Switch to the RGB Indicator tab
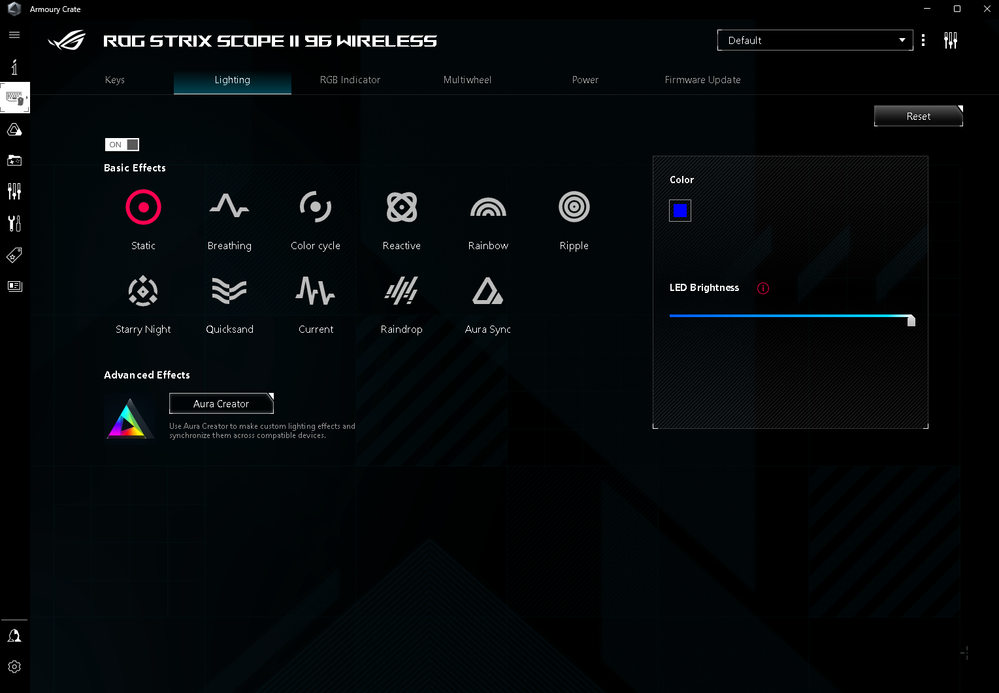The height and width of the screenshot is (693, 999). coord(350,80)
